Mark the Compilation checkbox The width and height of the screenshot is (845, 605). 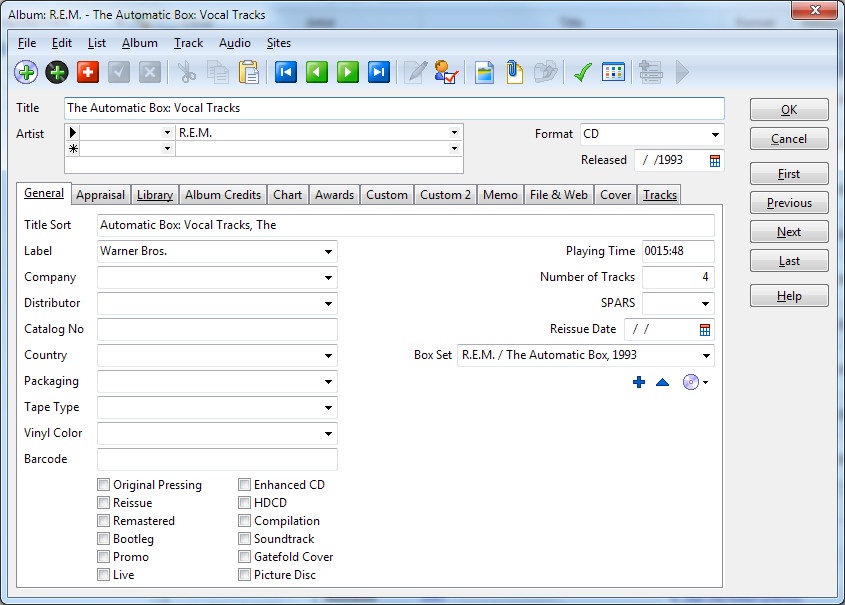click(245, 521)
